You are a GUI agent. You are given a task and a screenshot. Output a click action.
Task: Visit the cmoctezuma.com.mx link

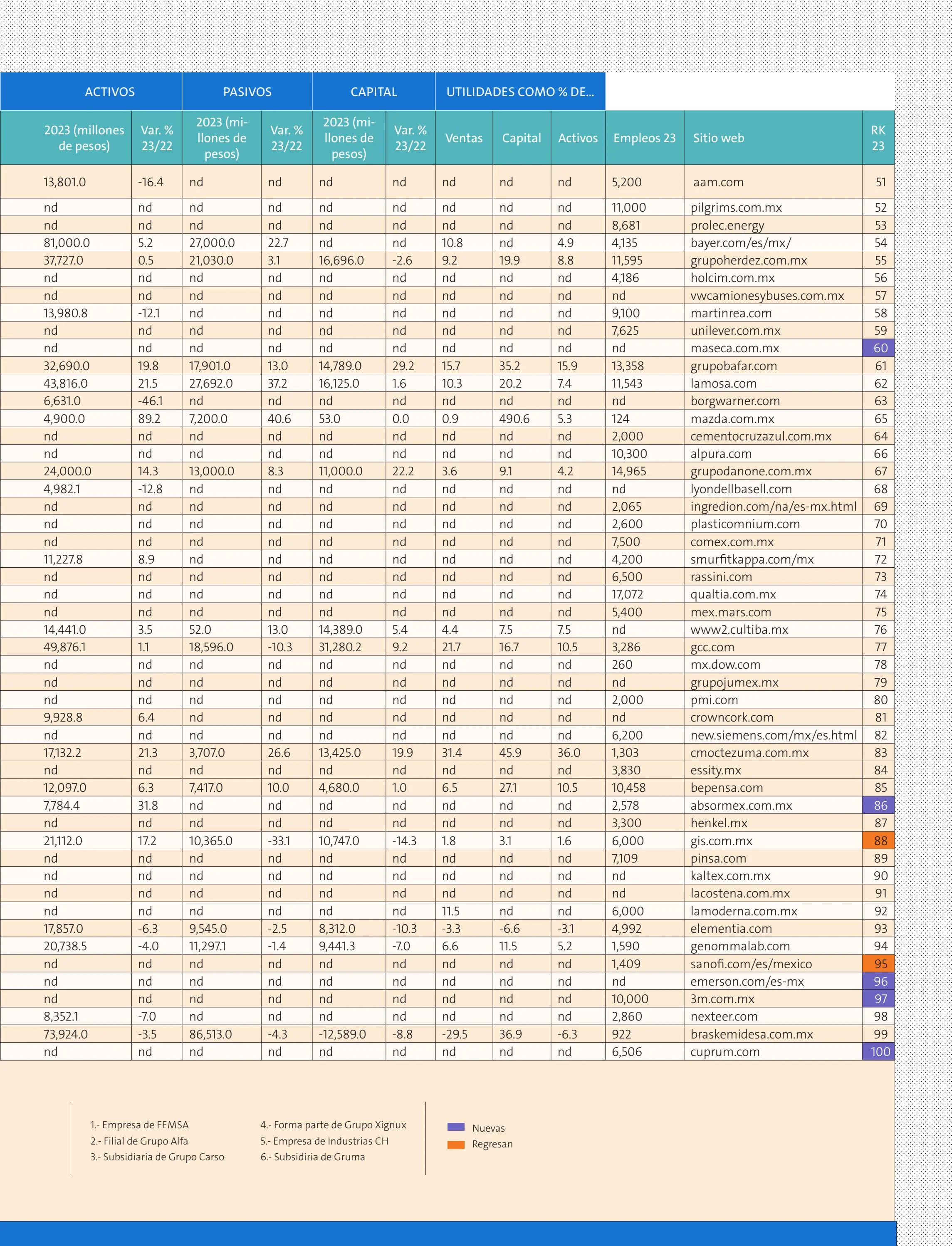click(749, 753)
